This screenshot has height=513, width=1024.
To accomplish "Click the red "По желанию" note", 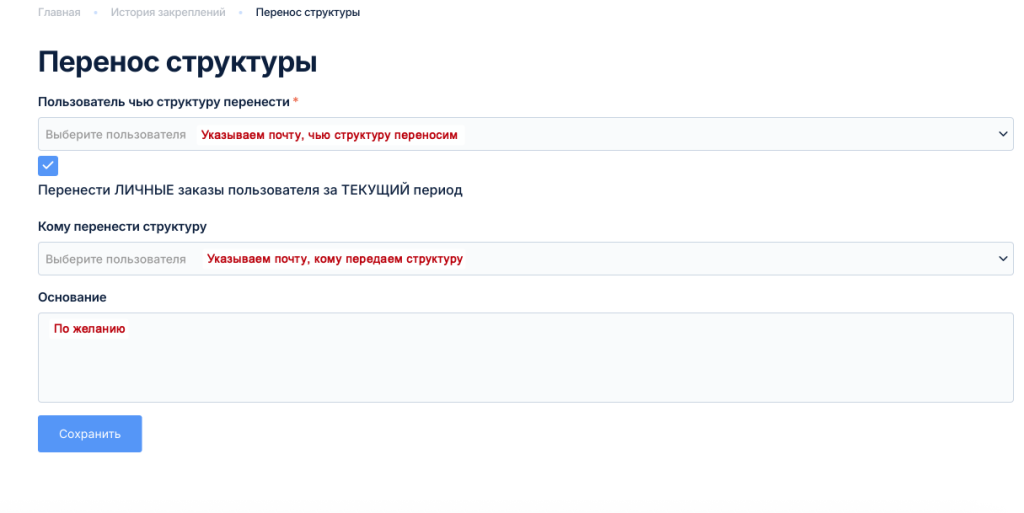I will [89, 328].
